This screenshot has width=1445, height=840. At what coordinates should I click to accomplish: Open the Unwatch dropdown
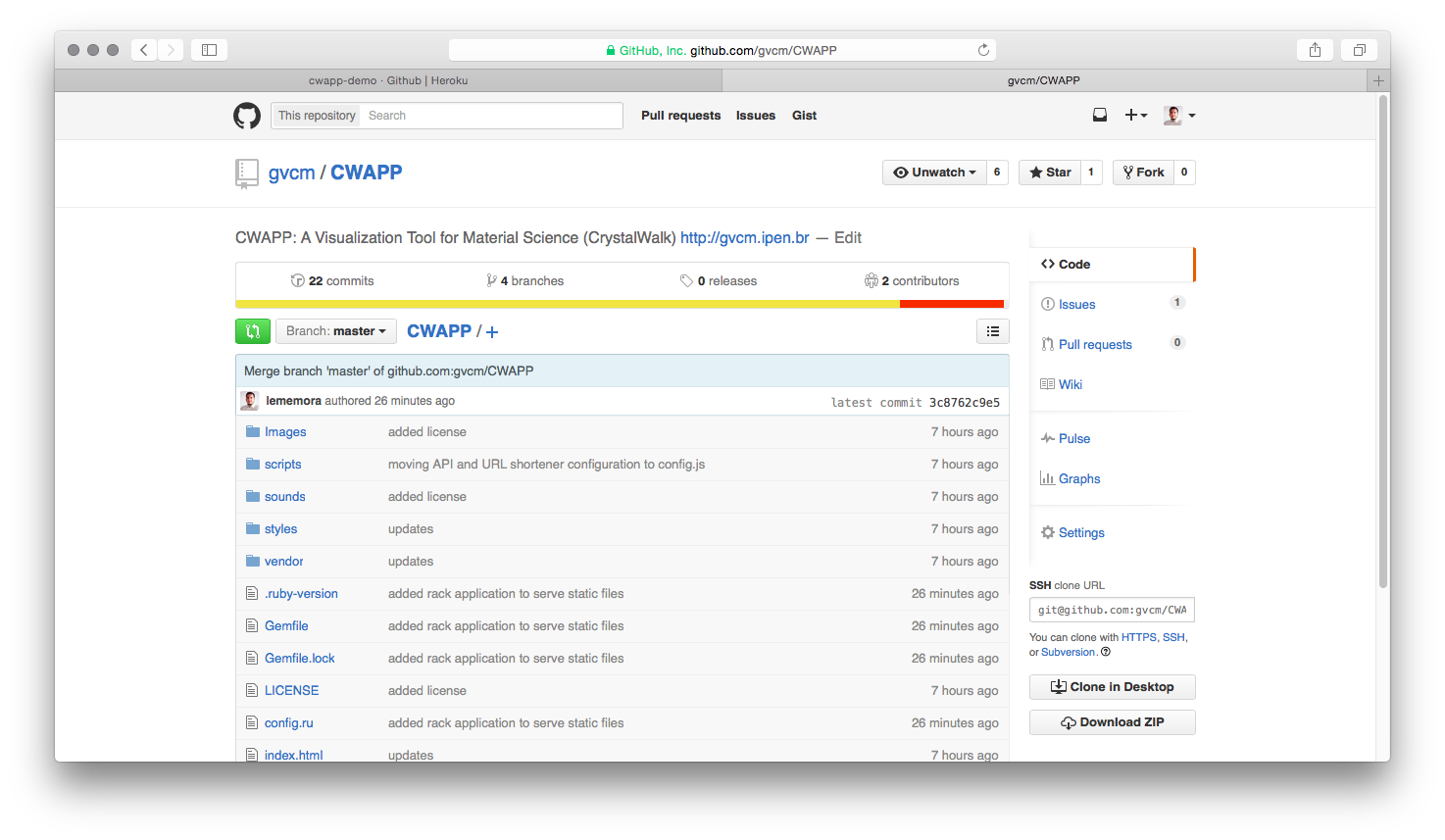pos(934,173)
